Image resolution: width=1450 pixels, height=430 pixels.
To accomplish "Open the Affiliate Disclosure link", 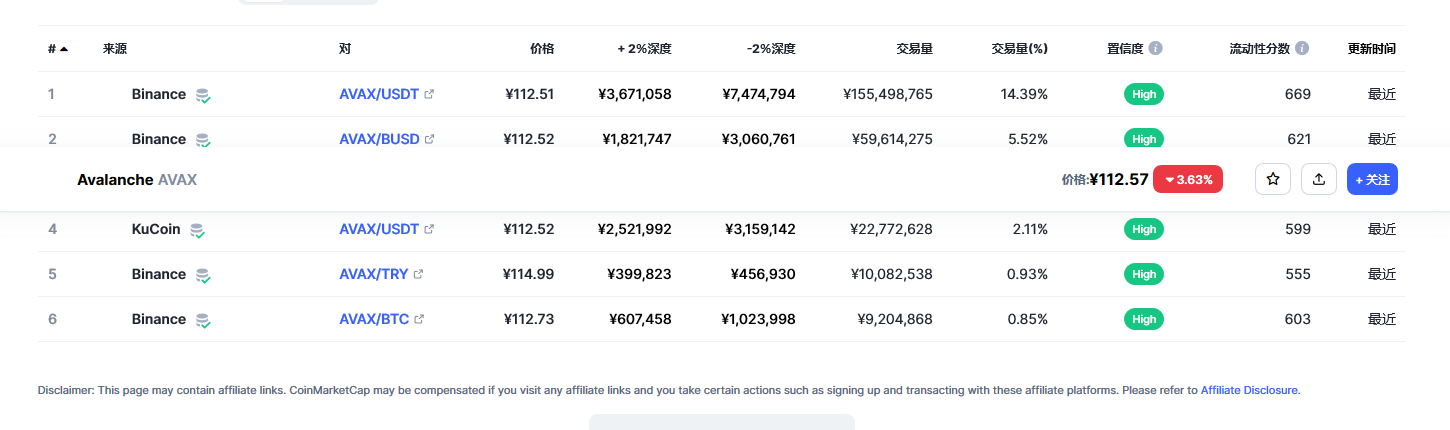I will coord(1249,390).
